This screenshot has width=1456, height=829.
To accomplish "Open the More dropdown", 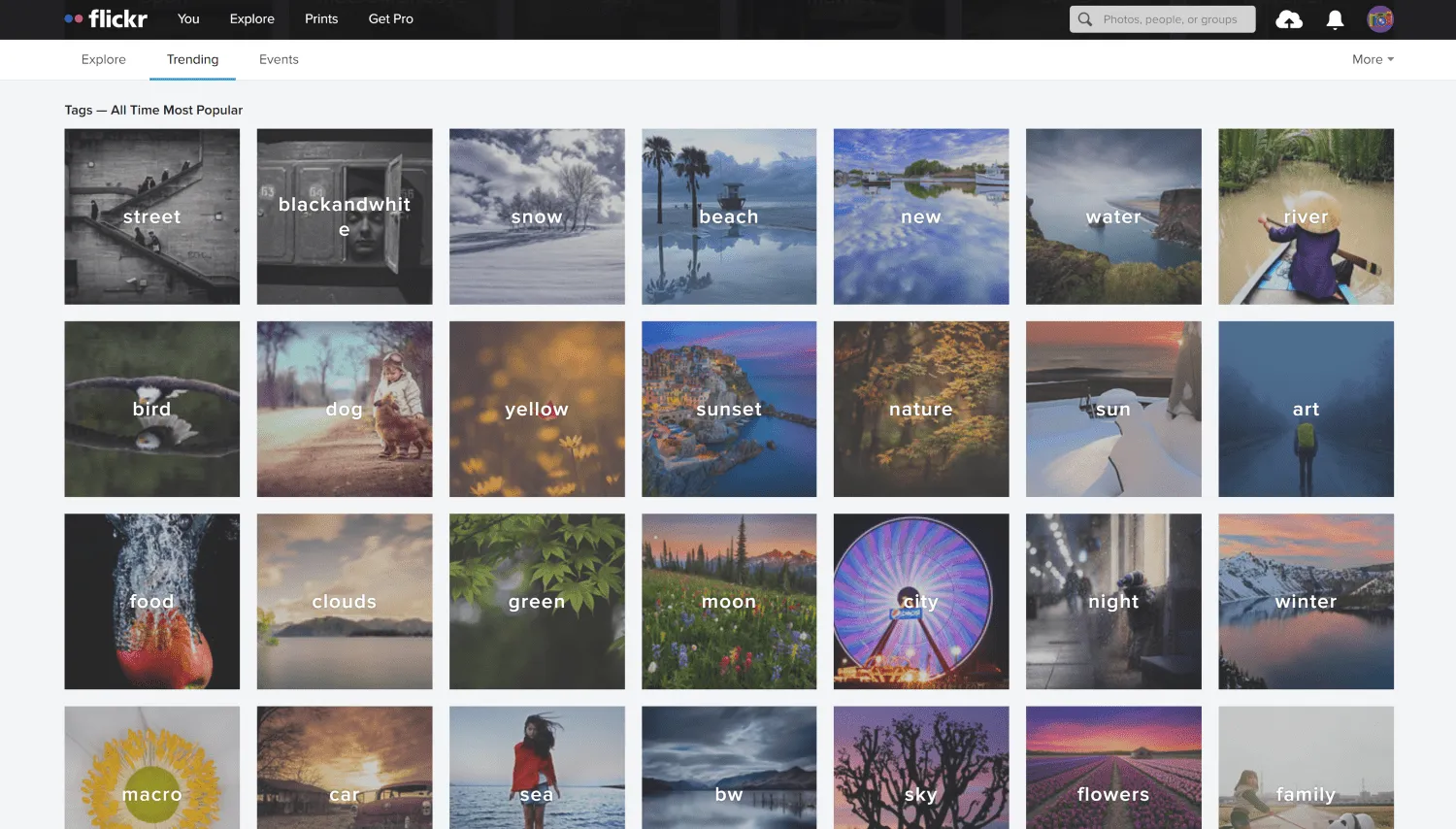I will click(x=1372, y=59).
